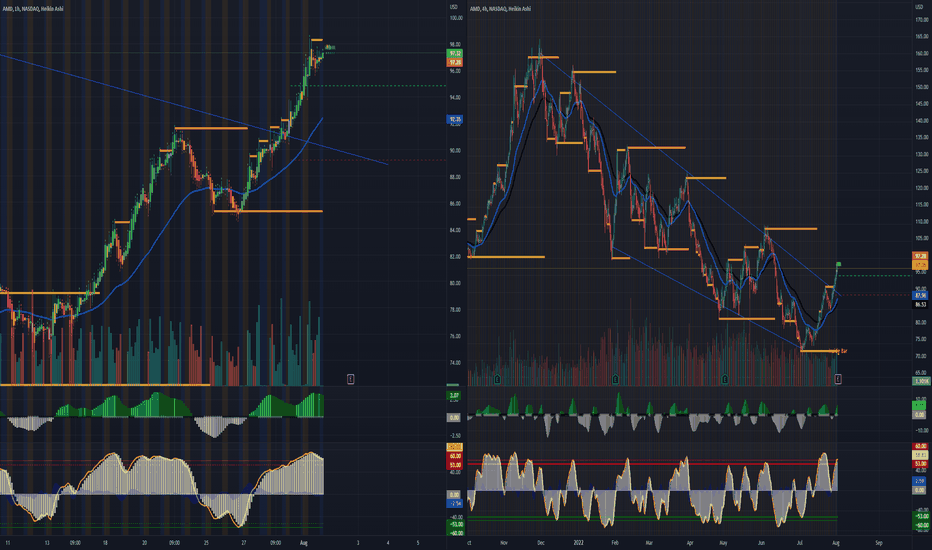Select the thick red overbought line on 4h oscillator
The width and height of the screenshot is (932, 550).
652,463
